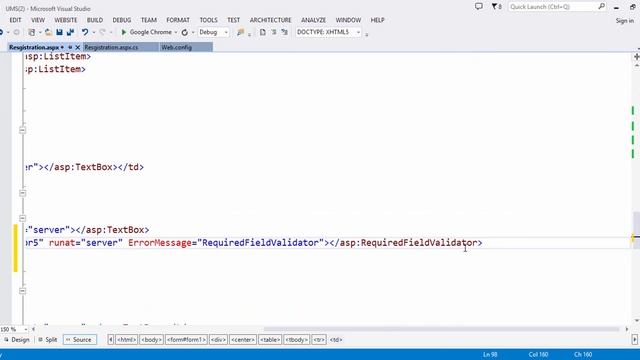Click the breadcrumb left scroll arrow
The image size is (640, 360).
tap(111, 340)
